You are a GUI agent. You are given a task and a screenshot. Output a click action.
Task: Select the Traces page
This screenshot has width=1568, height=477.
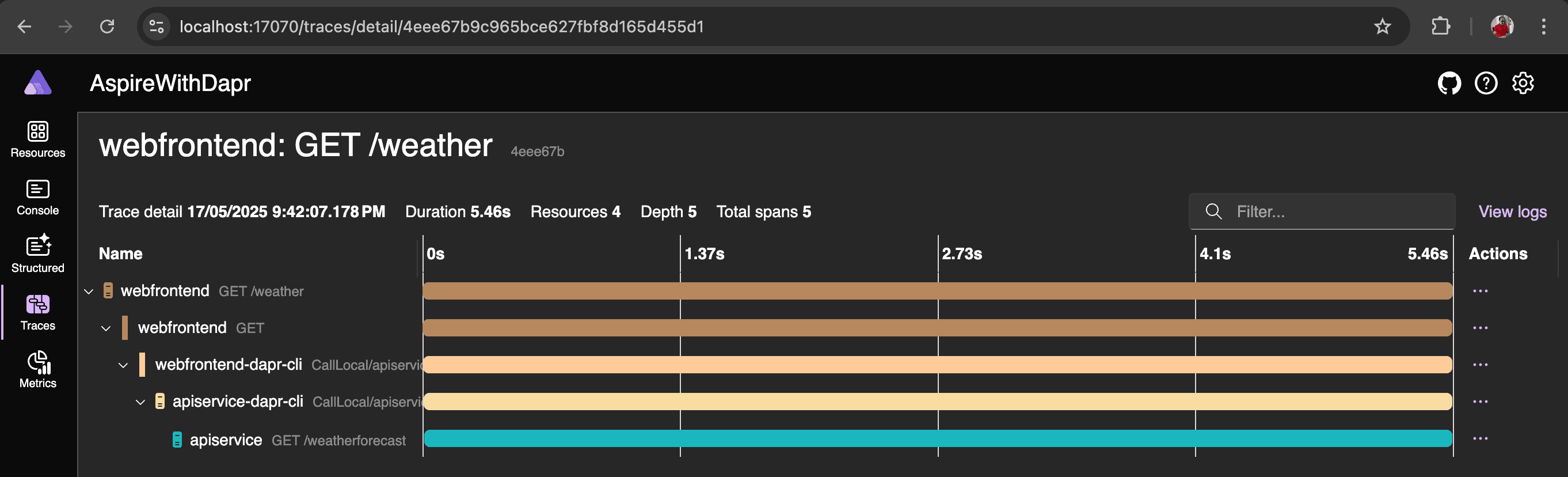pyautogui.click(x=38, y=312)
